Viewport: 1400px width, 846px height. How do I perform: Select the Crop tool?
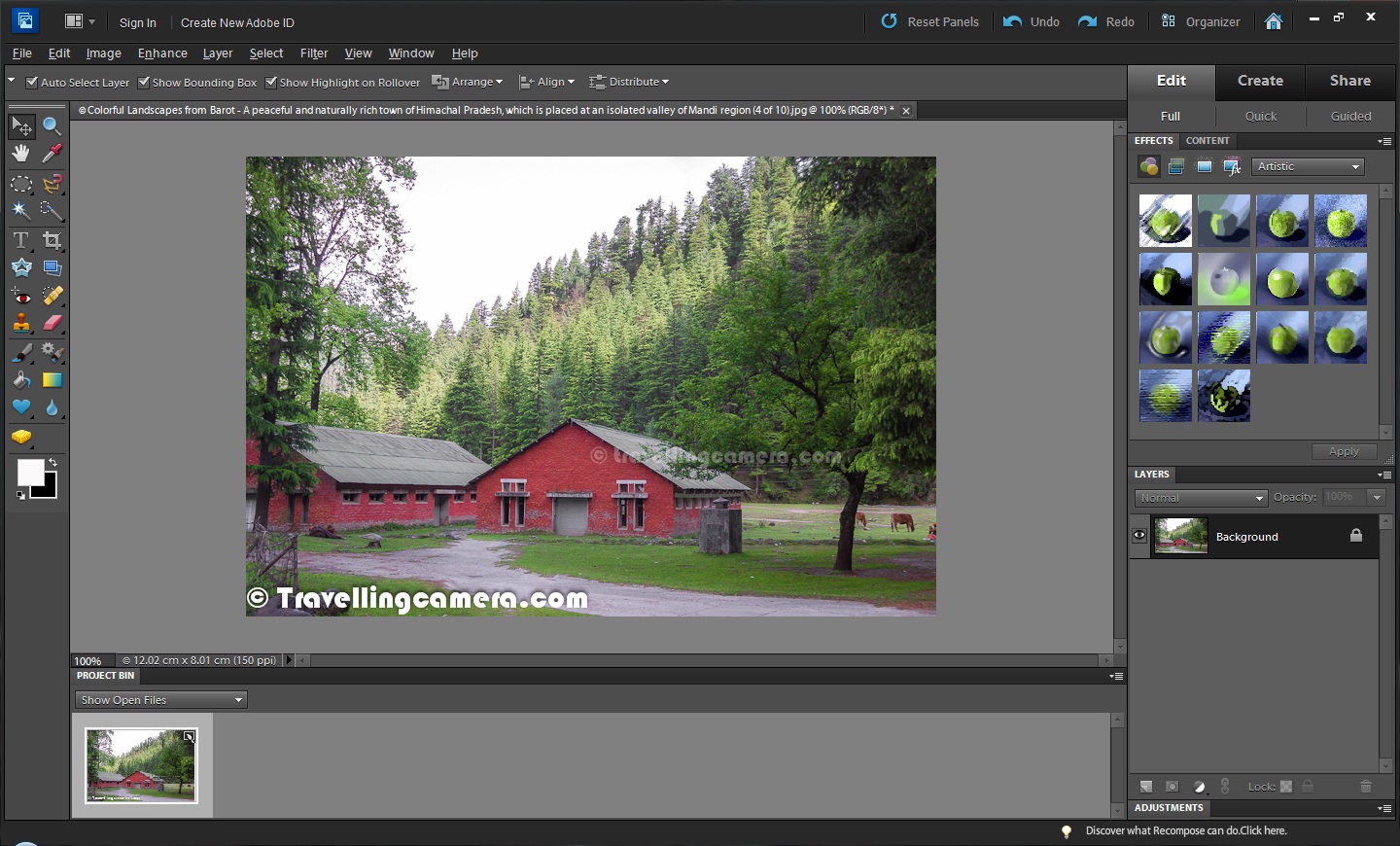52,238
